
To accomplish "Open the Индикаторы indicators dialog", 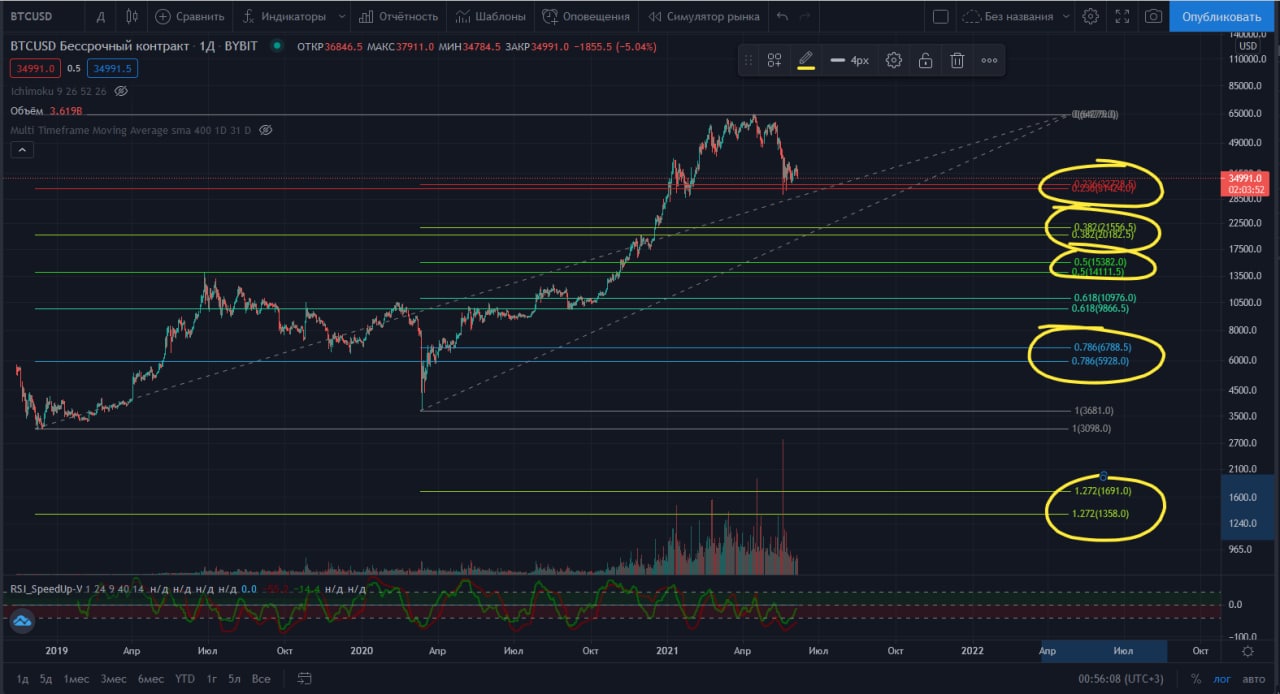I will click(283, 16).
